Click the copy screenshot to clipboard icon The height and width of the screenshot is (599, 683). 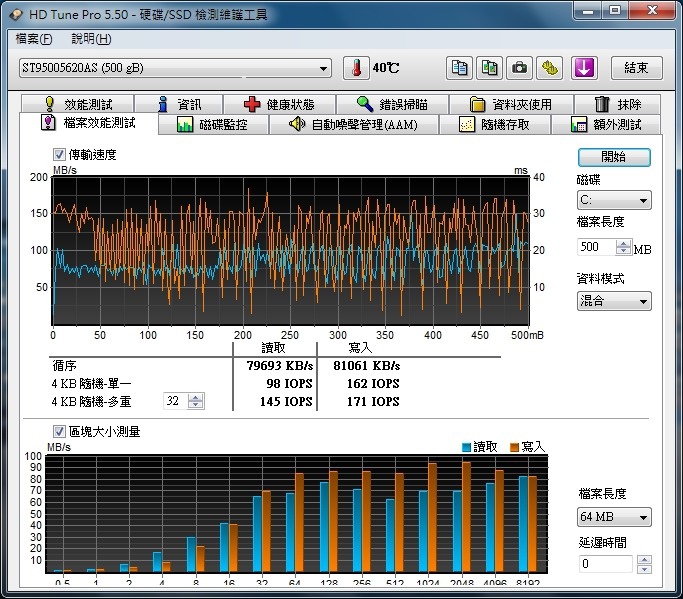click(x=489, y=68)
